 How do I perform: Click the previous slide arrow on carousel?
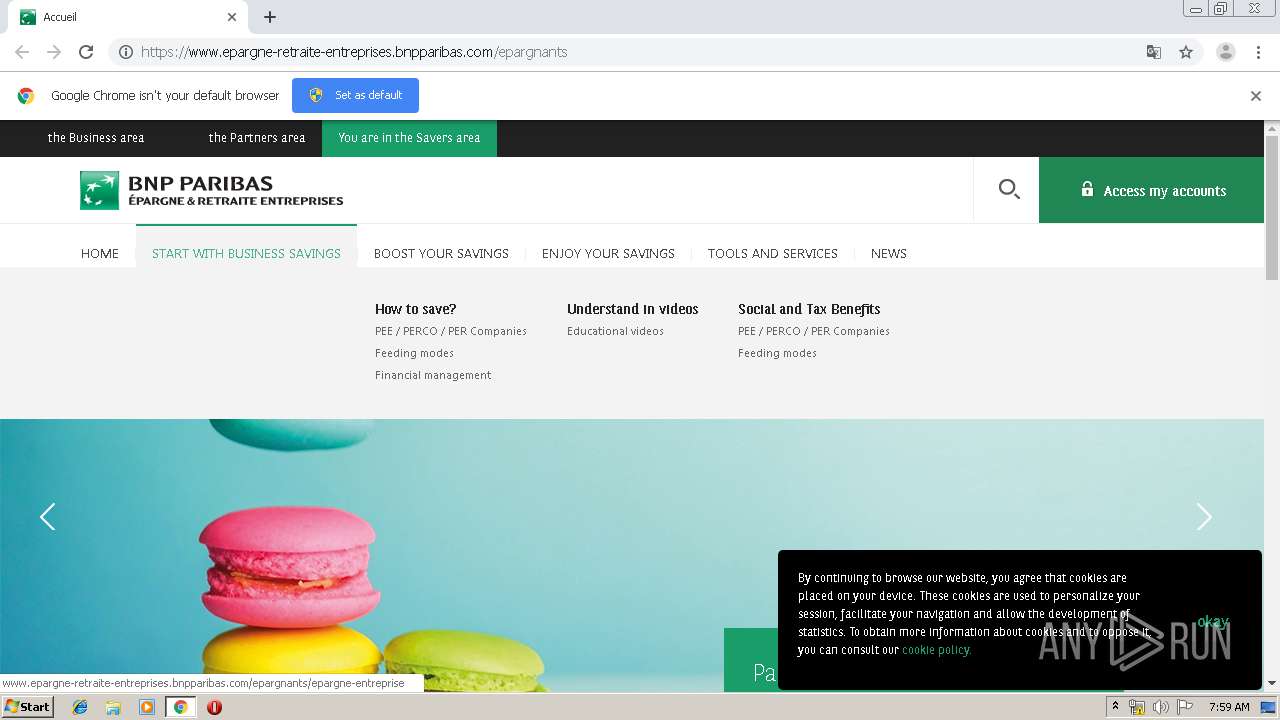47,516
